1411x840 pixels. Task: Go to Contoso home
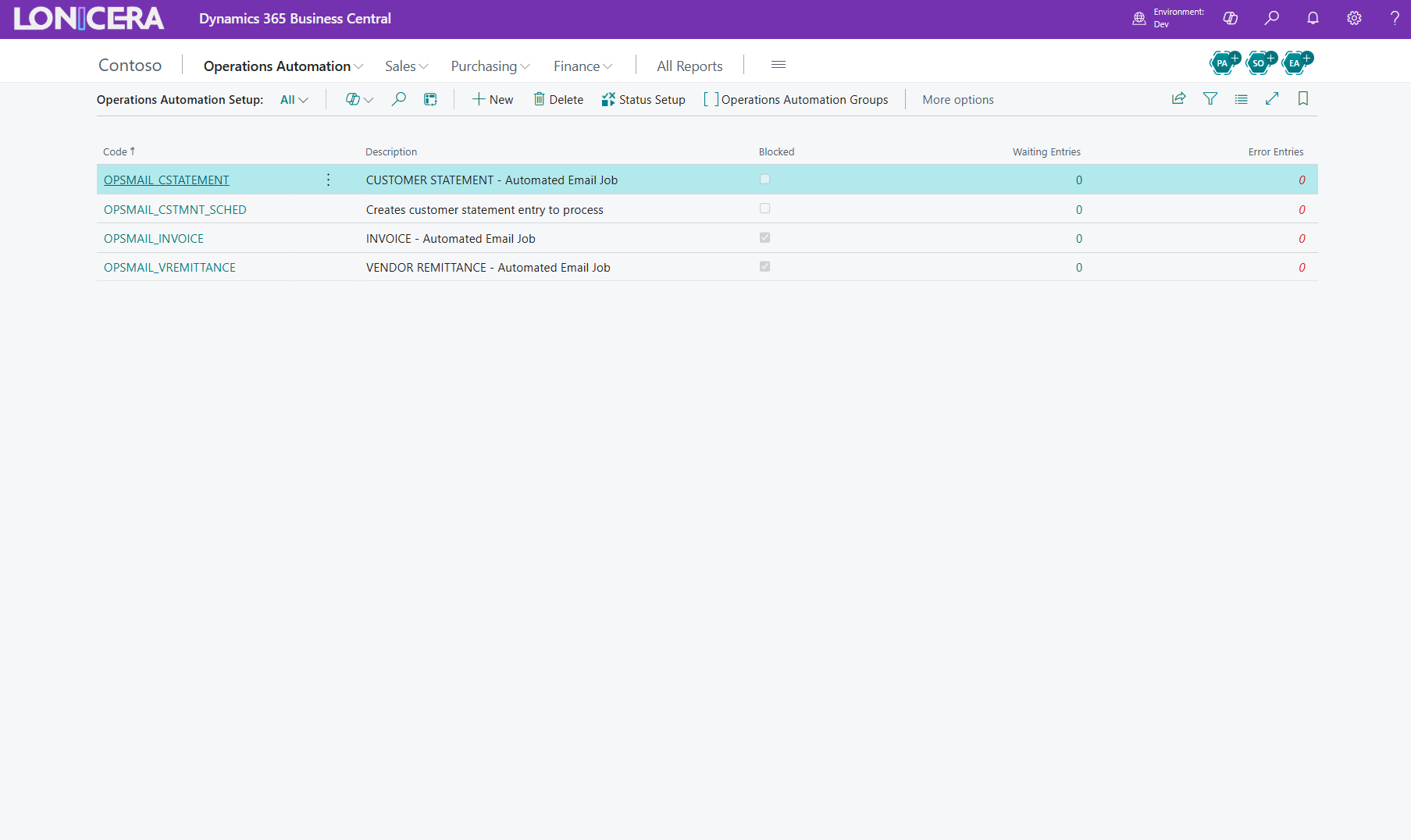click(x=130, y=65)
